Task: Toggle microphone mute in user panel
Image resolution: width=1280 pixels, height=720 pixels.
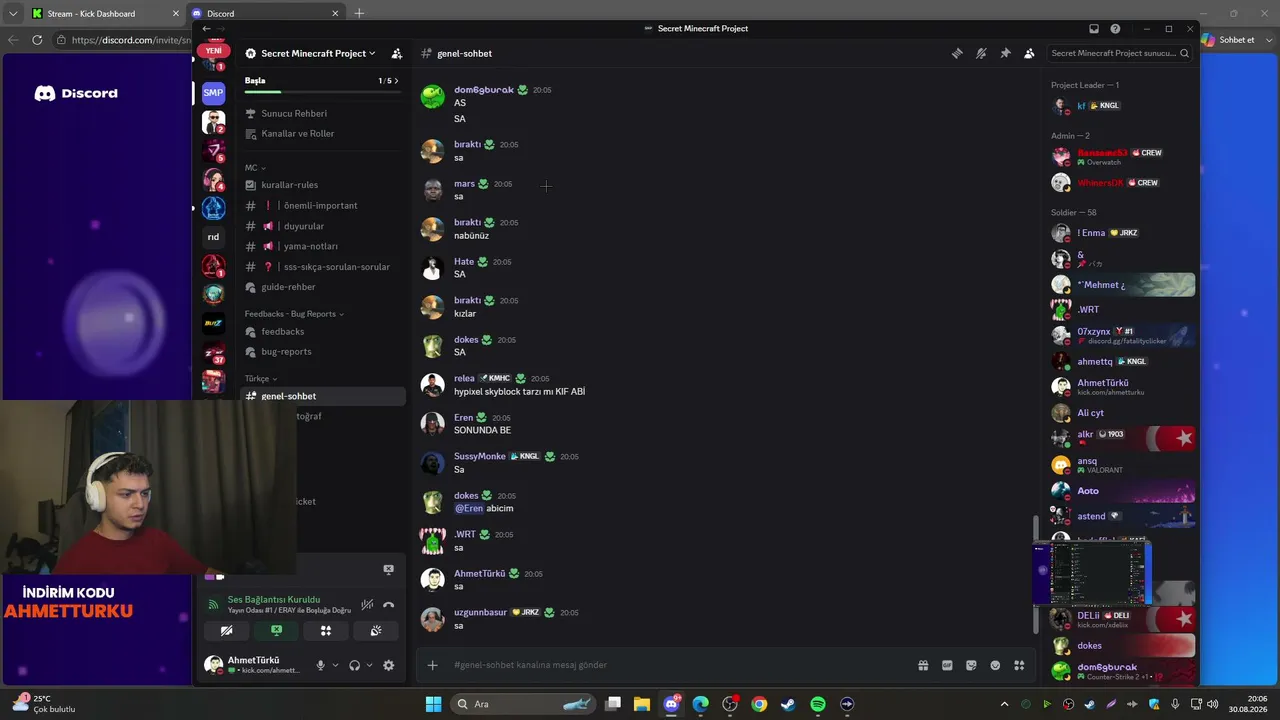Action: pos(321,665)
